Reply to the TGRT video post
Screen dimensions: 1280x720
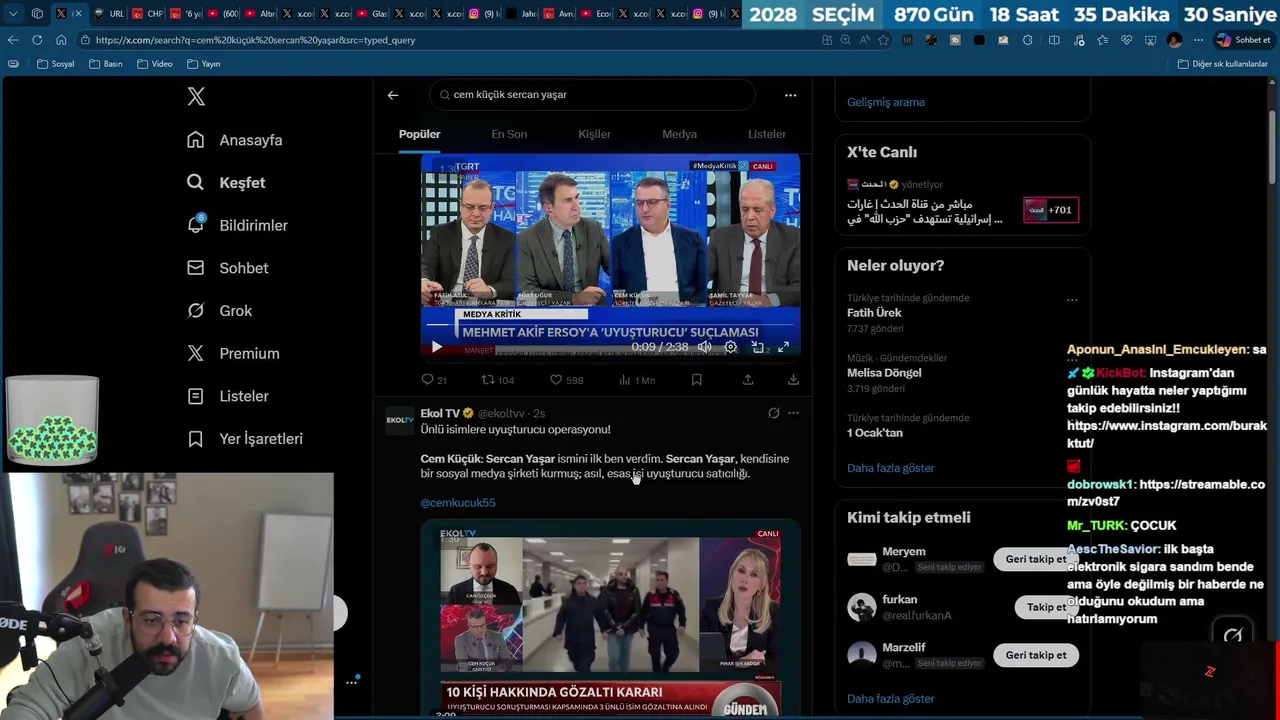[434, 380]
